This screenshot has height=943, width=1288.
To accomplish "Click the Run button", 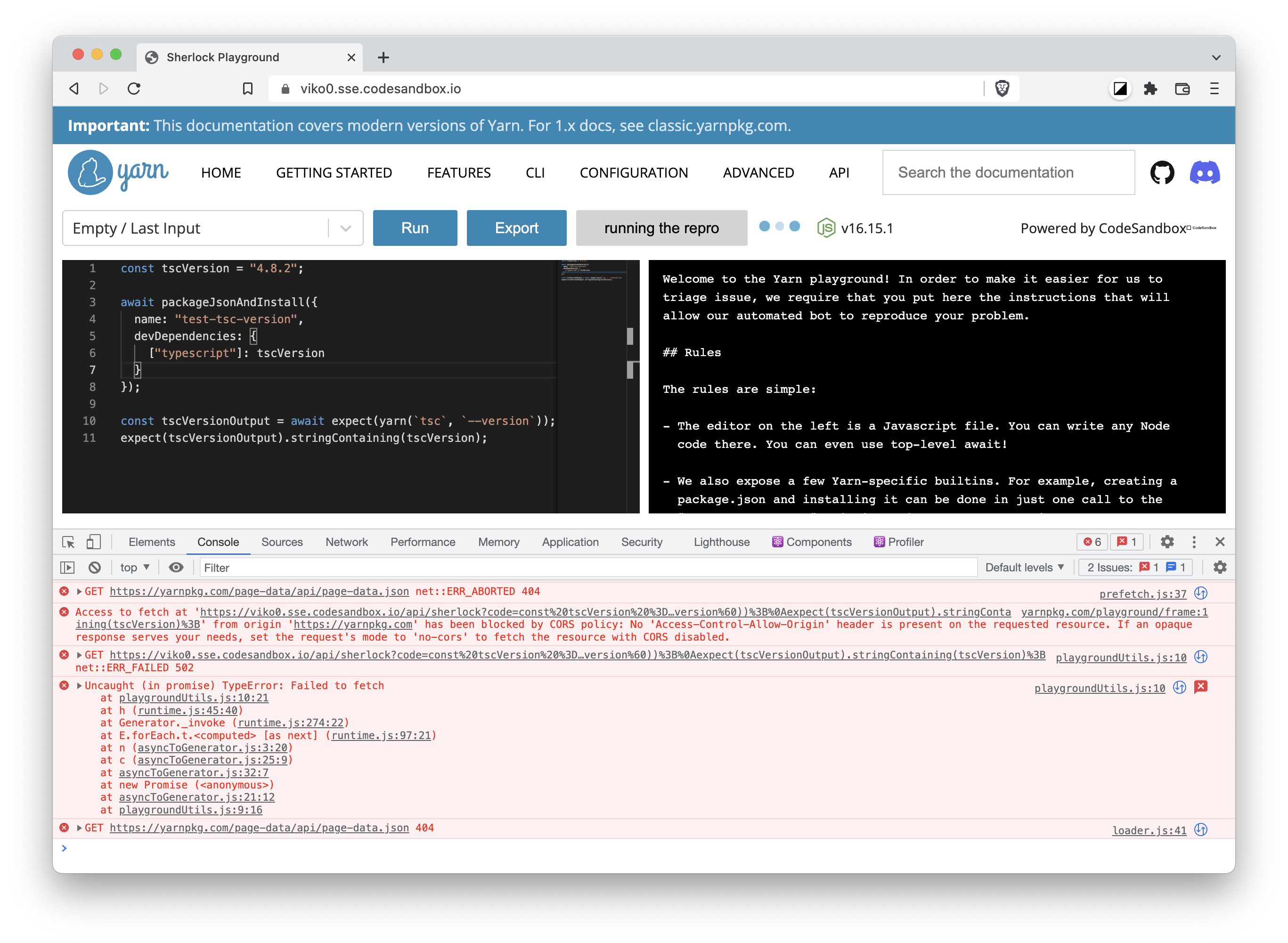I will pyautogui.click(x=415, y=228).
